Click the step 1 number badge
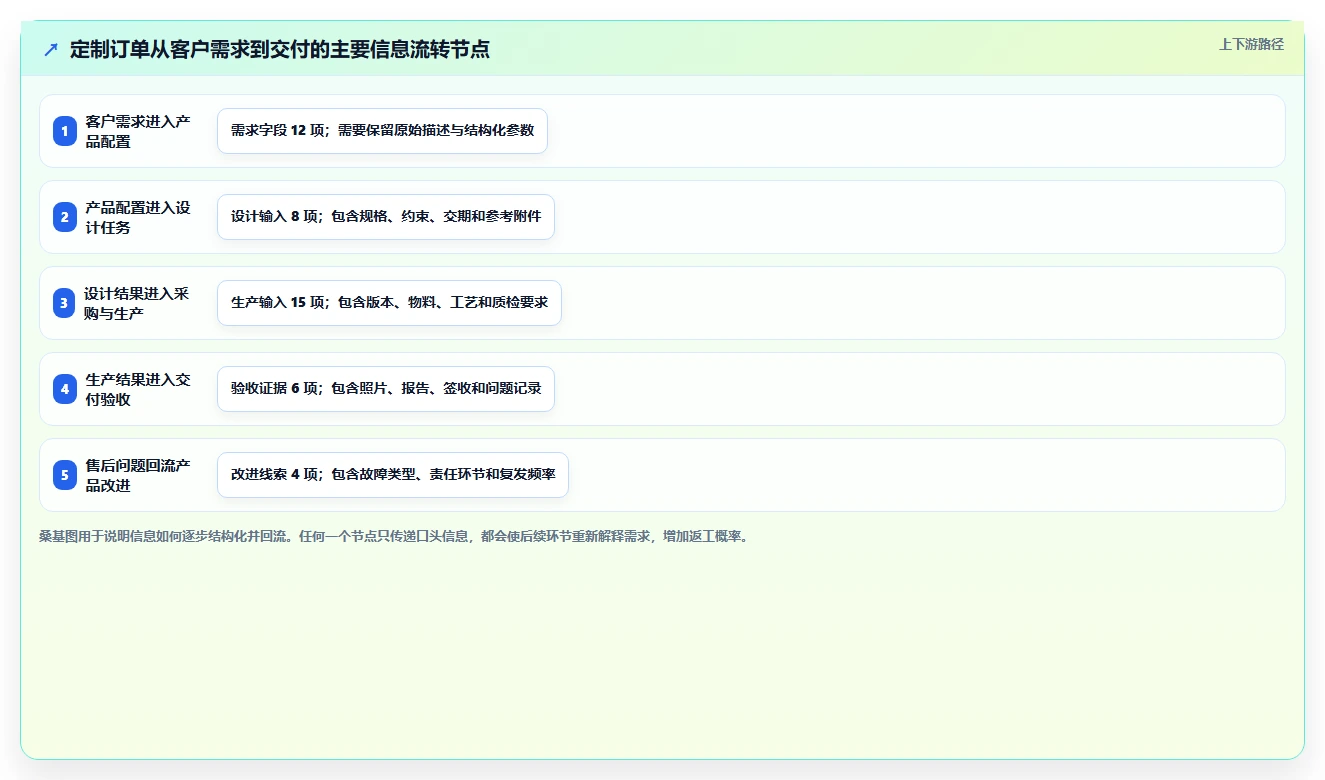This screenshot has height=780, width=1325. 65,131
